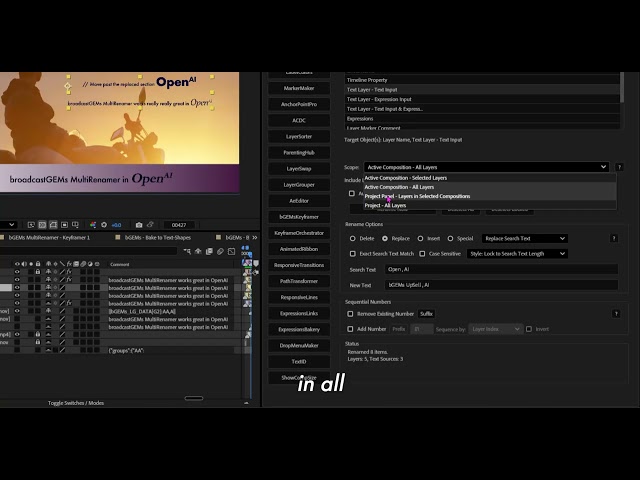Open the LayerSorter tool
Image resolution: width=640 pixels, height=480 pixels.
pos(299,136)
